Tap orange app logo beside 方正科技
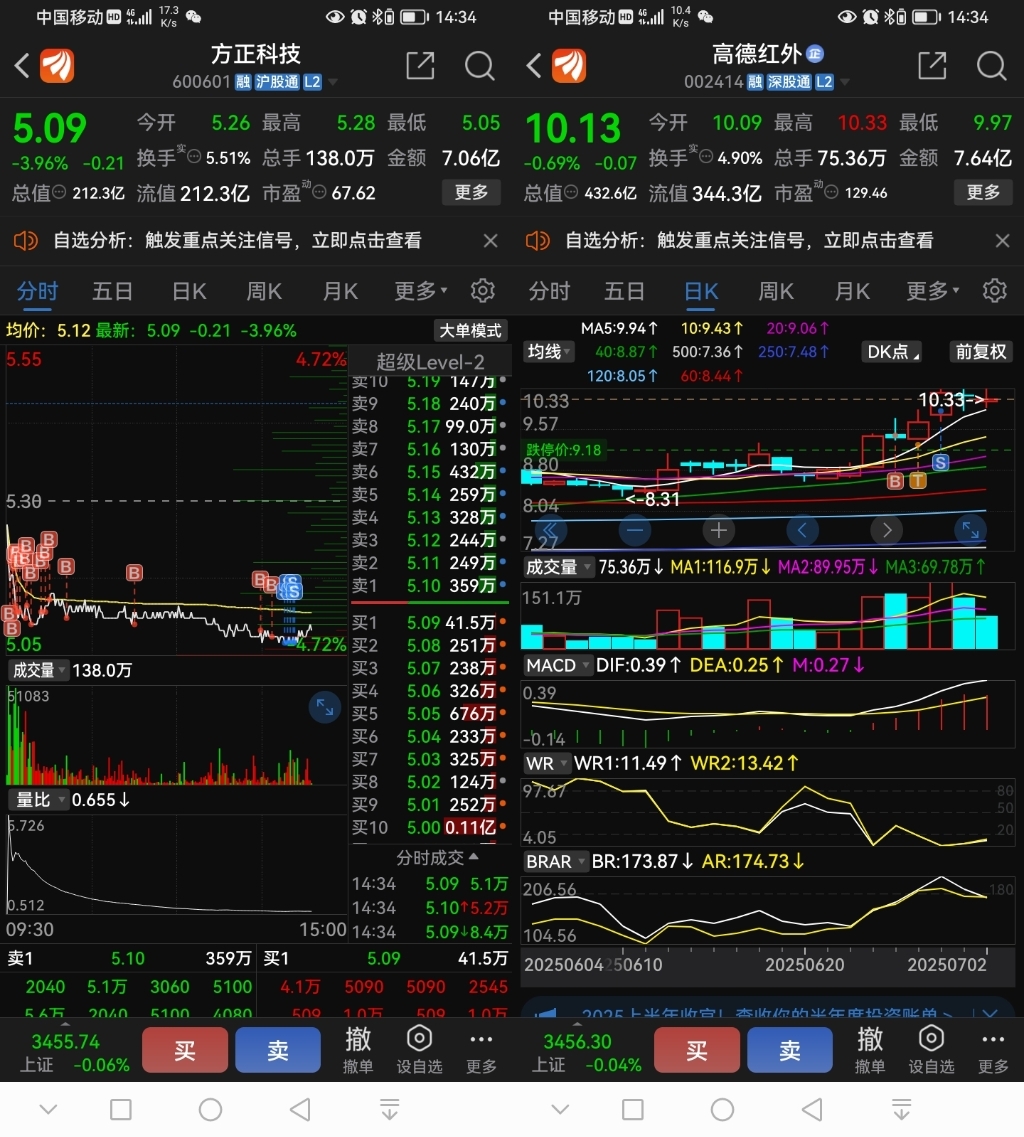The height and width of the screenshot is (1137, 1024). (x=57, y=66)
